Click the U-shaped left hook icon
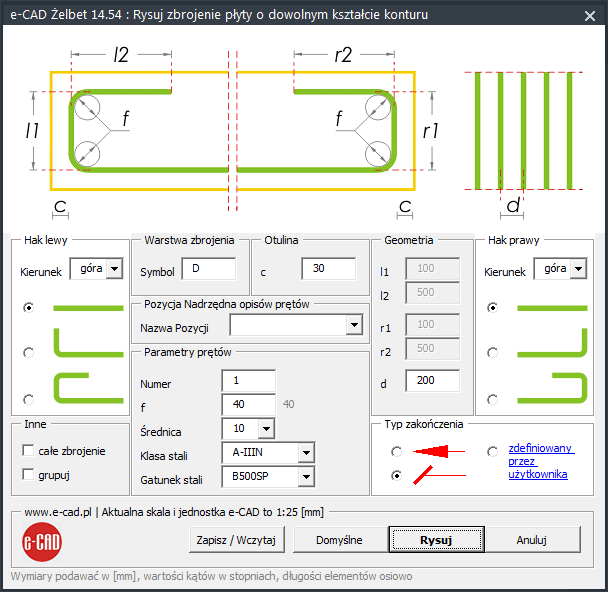This screenshot has height=592, width=608. (88, 388)
